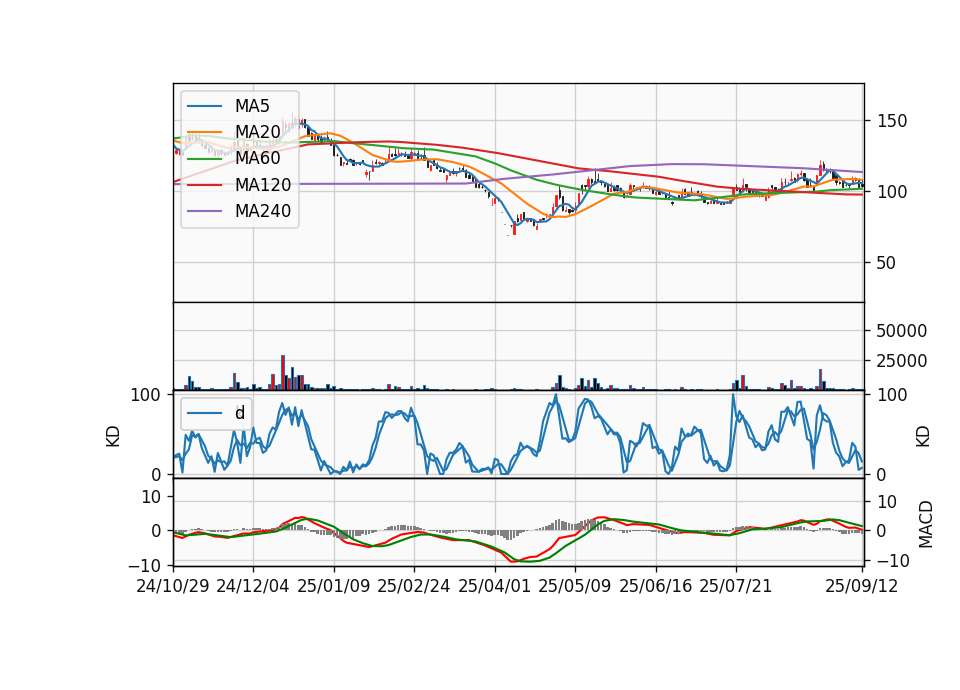Click the 24/12/04 date axis label
Viewport: 960px width, 690px height.
click(x=252, y=586)
